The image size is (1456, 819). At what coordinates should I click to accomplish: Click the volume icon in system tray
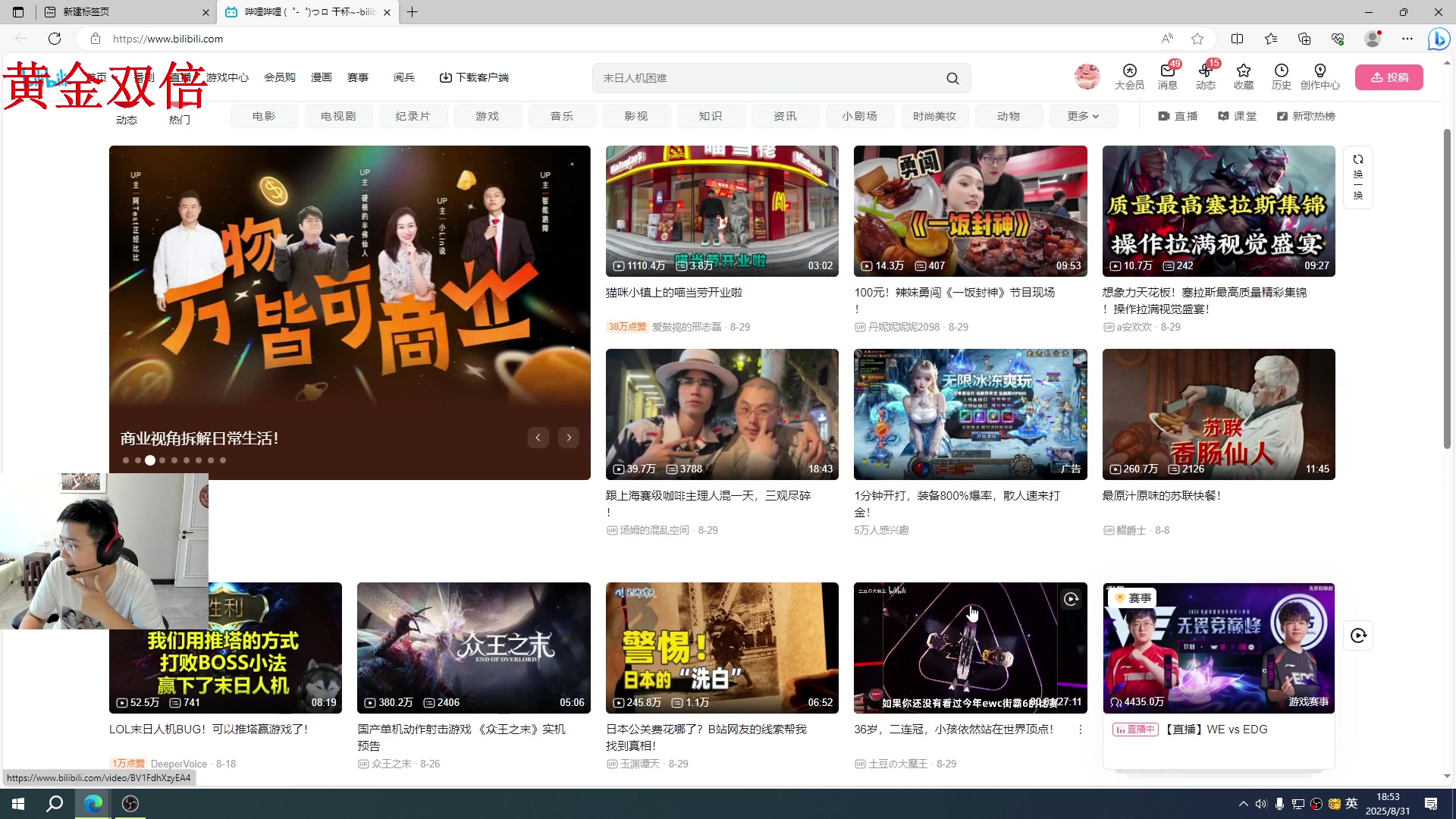tap(1260, 804)
